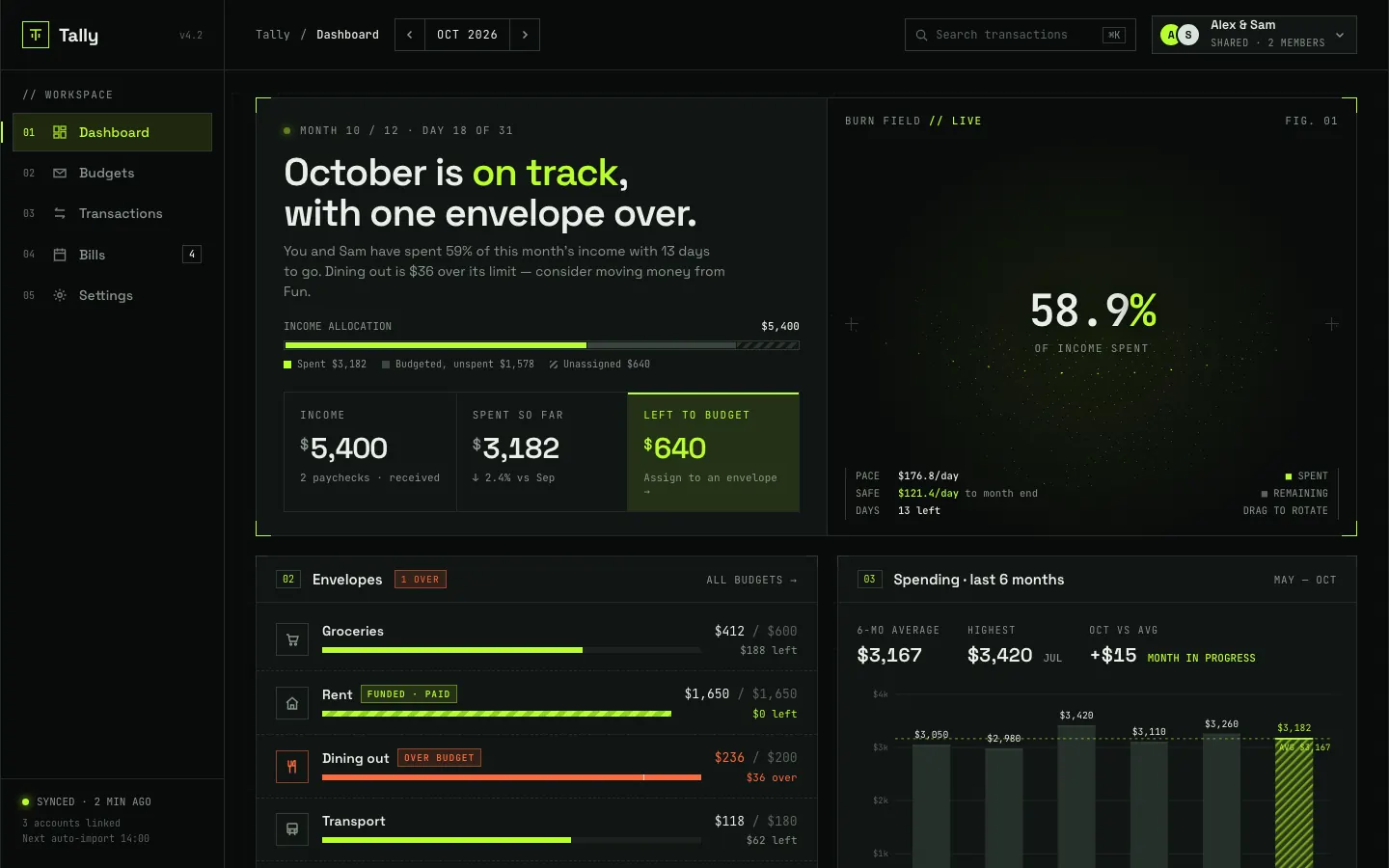1389x868 pixels.
Task: Click the $121.4/day safe pace value
Action: (x=928, y=494)
